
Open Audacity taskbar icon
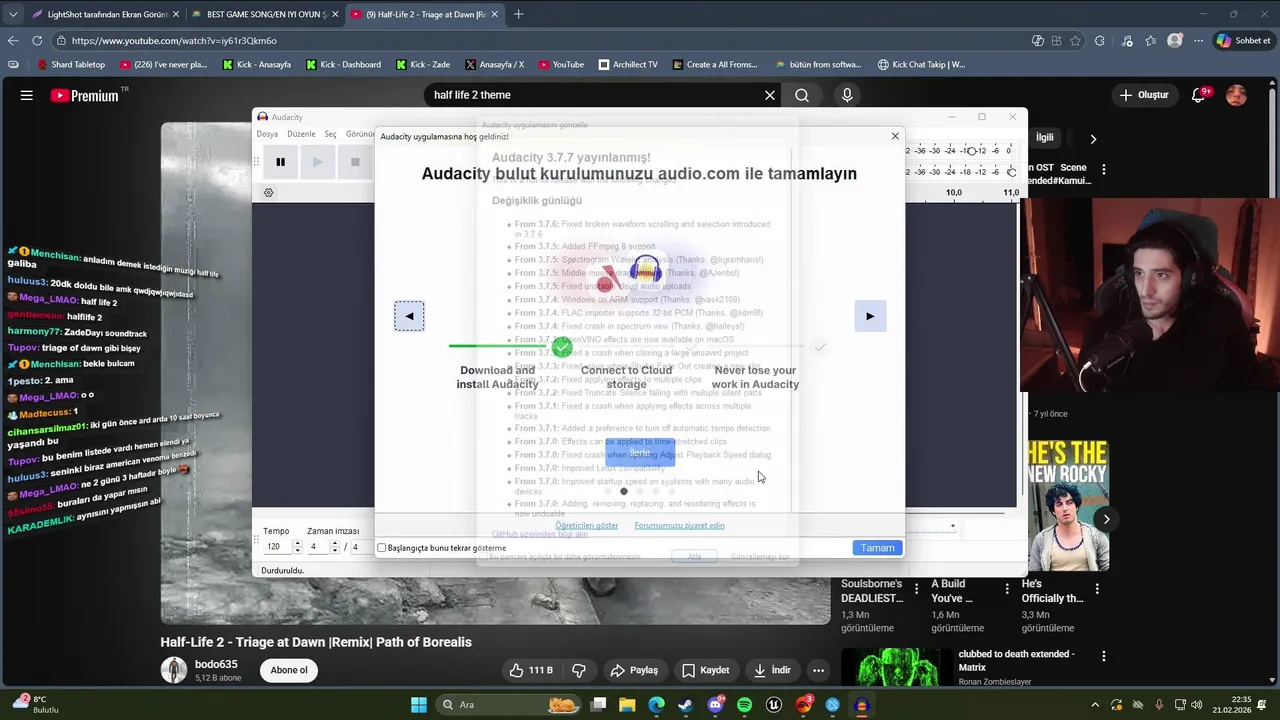[862, 705]
